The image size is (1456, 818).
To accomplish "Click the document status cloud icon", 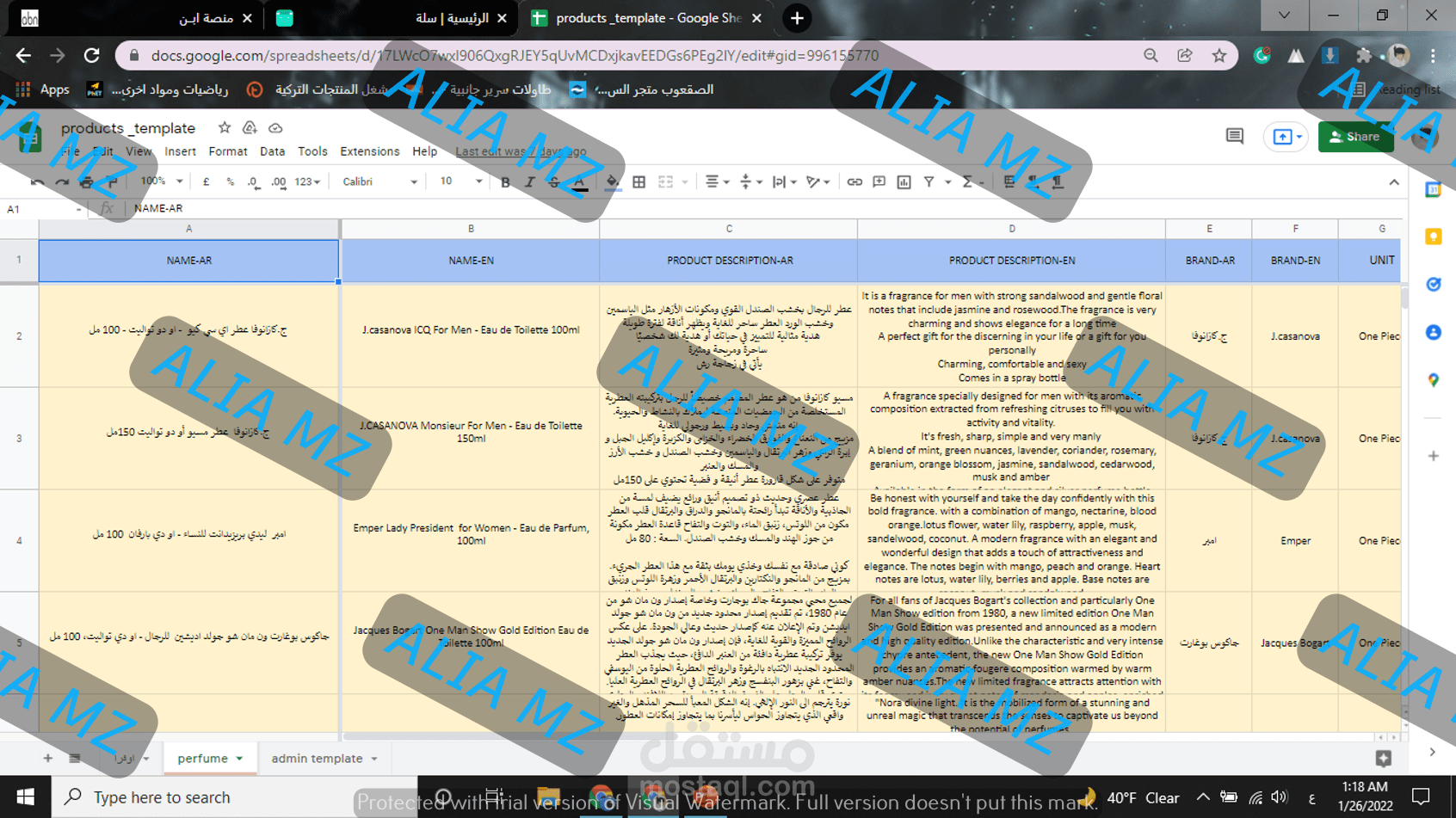I will pyautogui.click(x=275, y=128).
